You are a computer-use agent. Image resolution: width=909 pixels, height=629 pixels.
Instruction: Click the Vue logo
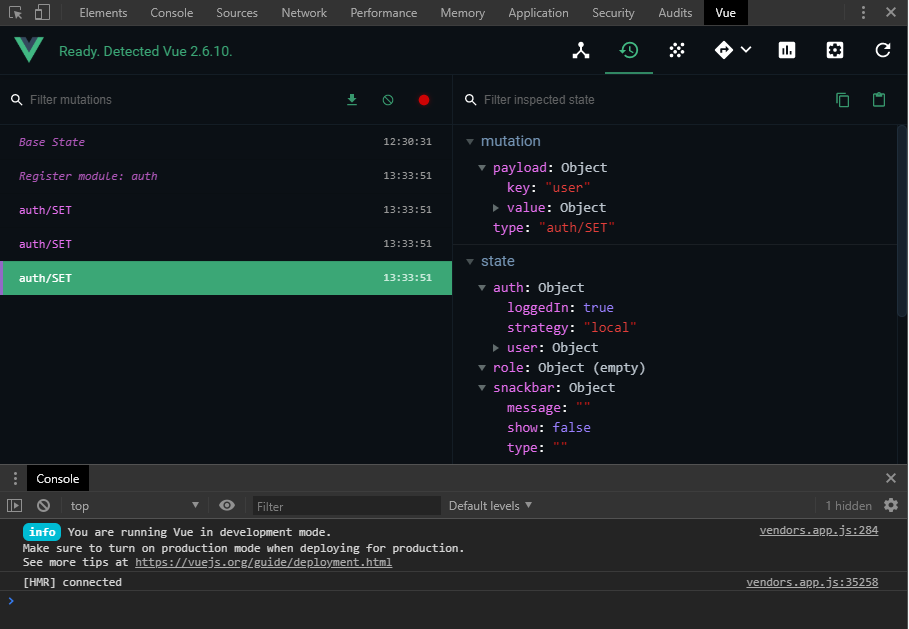pos(28,49)
